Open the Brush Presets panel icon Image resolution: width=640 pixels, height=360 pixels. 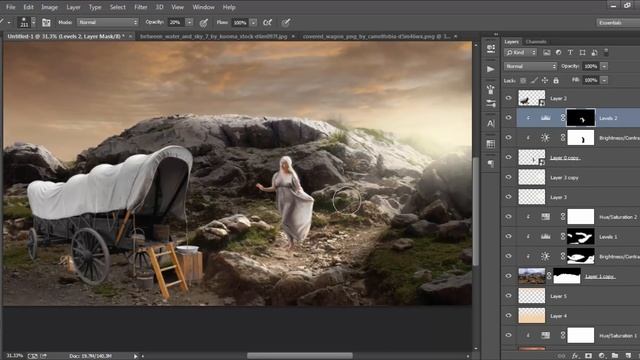point(491,103)
